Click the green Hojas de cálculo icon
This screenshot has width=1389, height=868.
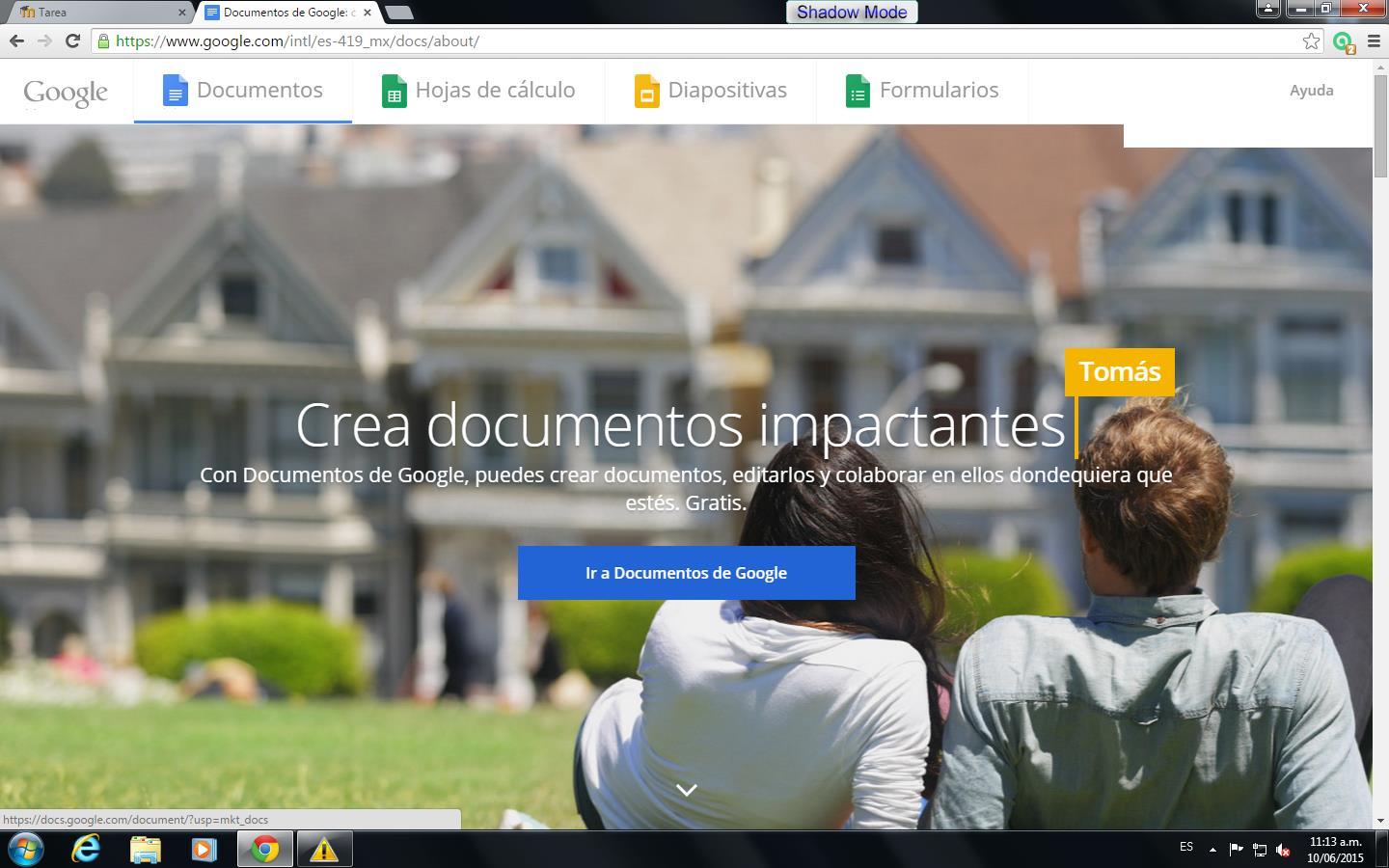click(x=394, y=91)
